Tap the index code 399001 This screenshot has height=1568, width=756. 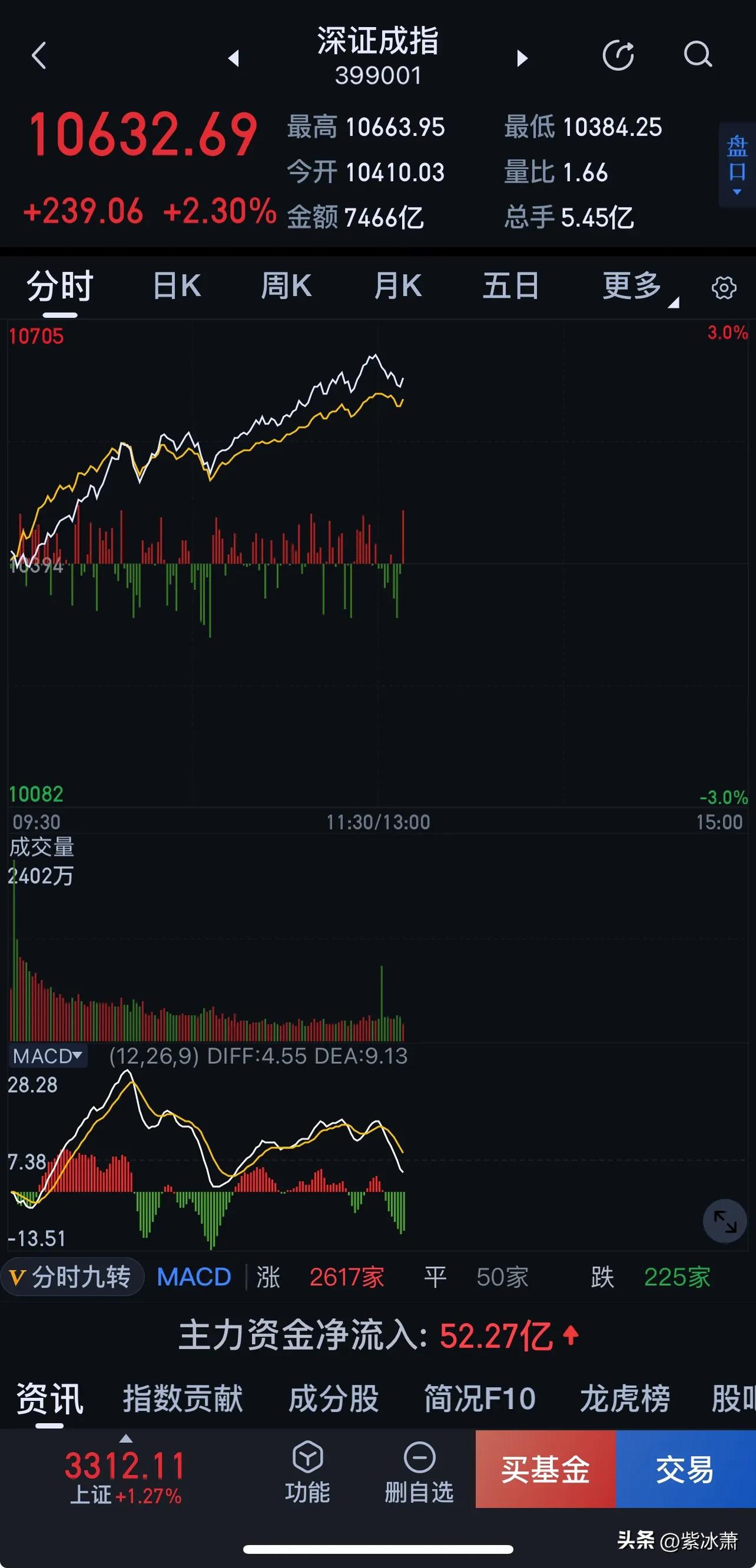tap(378, 76)
